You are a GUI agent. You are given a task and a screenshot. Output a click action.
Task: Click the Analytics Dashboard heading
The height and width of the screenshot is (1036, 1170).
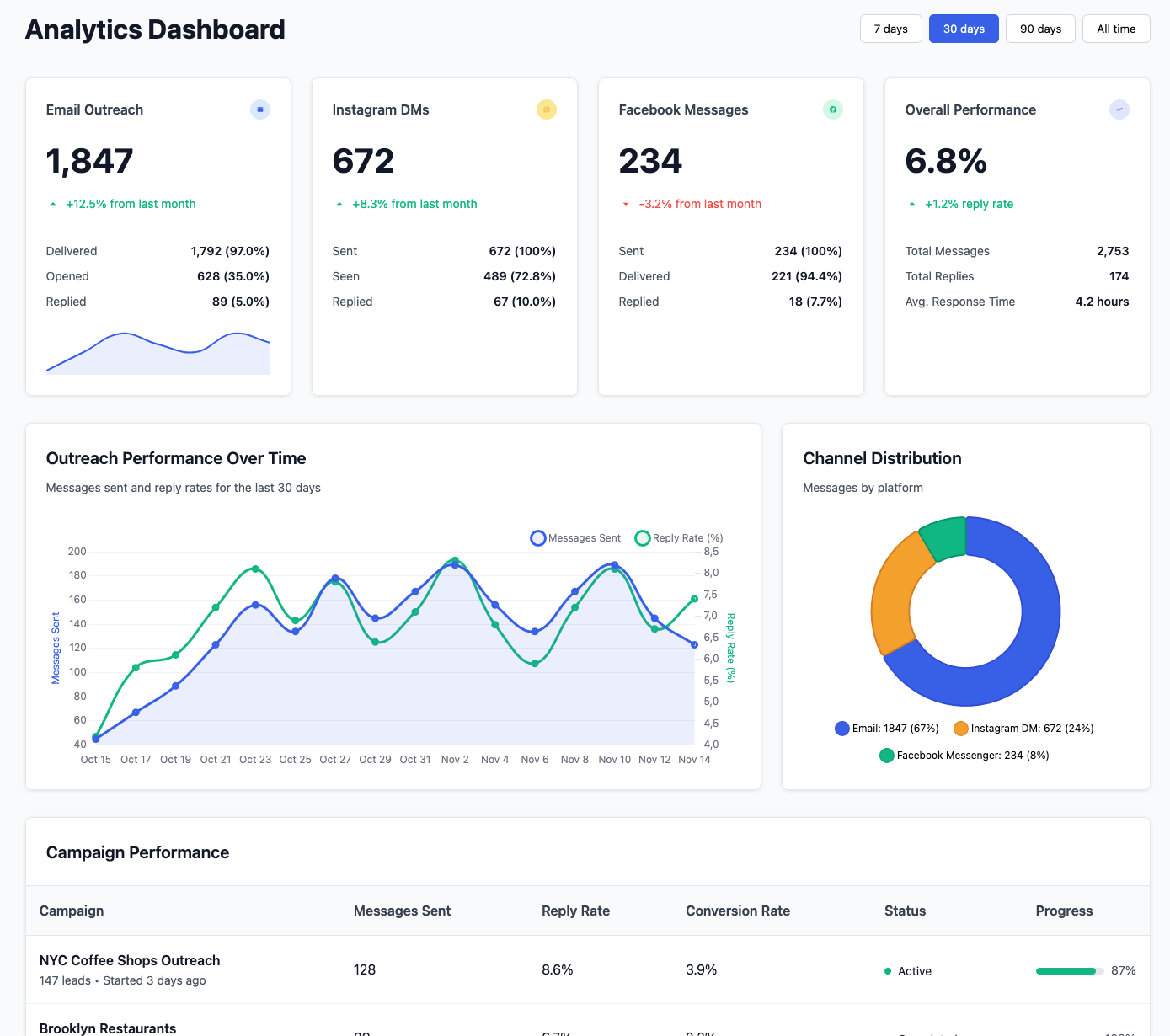point(155,29)
